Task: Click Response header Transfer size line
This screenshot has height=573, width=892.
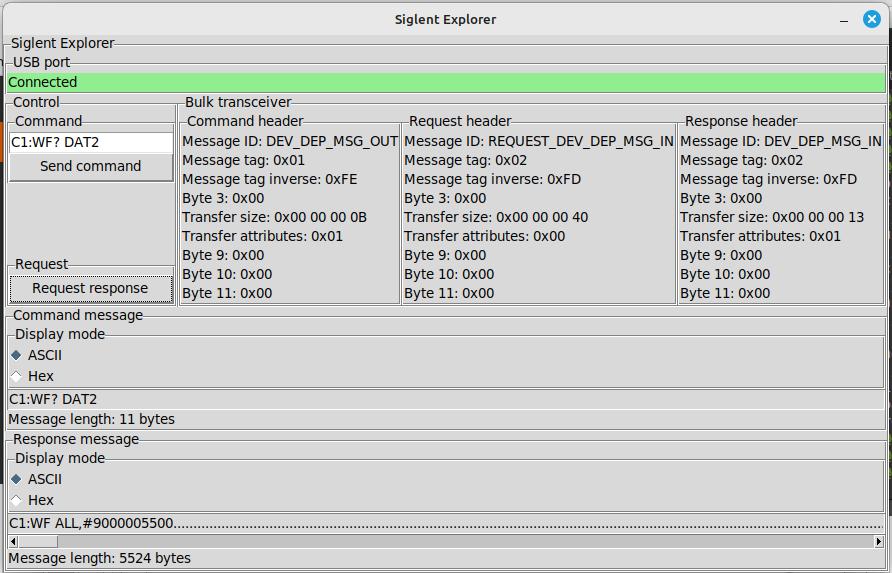Action: (x=772, y=217)
